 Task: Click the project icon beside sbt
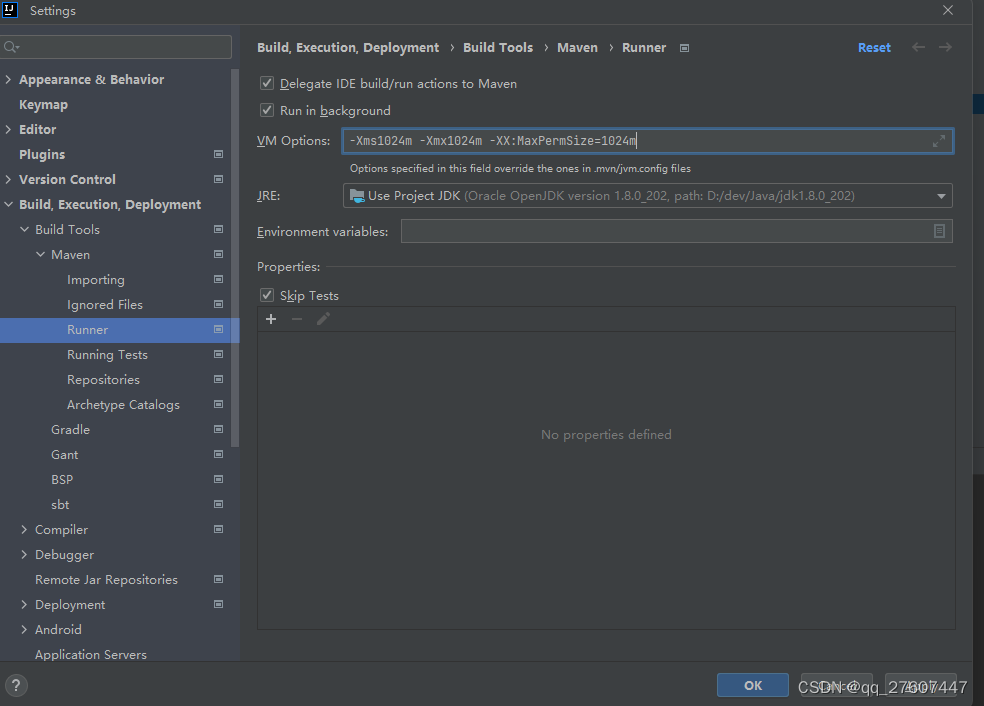[x=218, y=505]
